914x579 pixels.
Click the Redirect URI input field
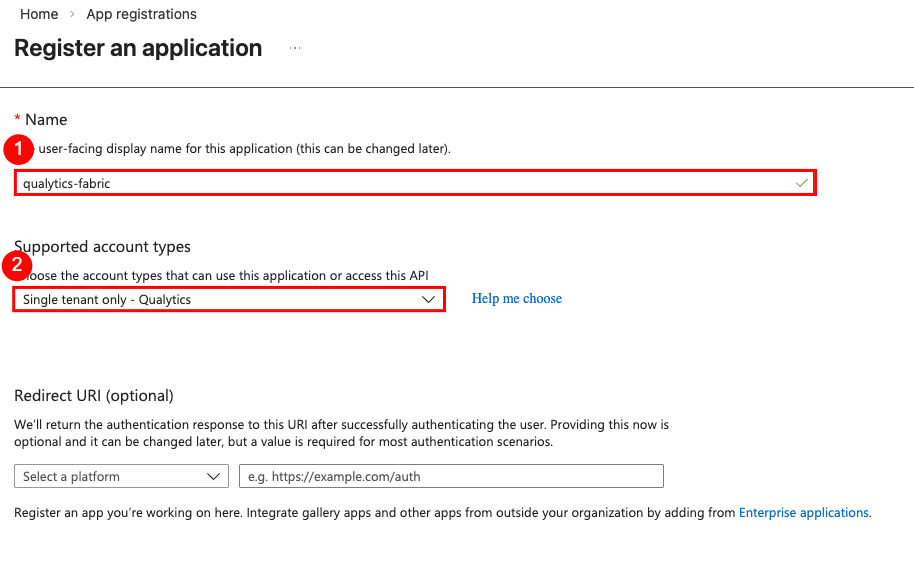tap(451, 476)
